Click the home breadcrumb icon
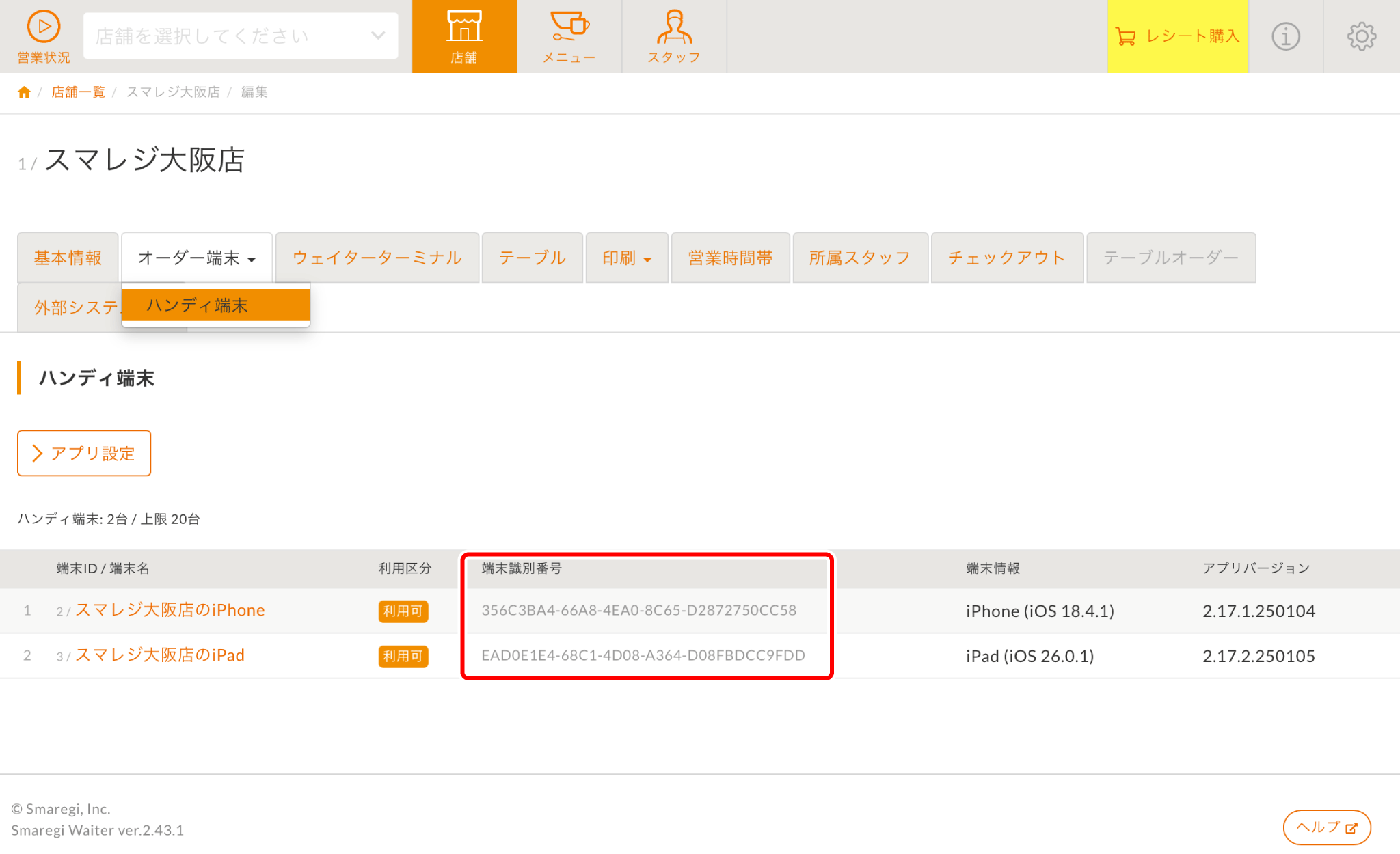1400x854 pixels. point(24,92)
